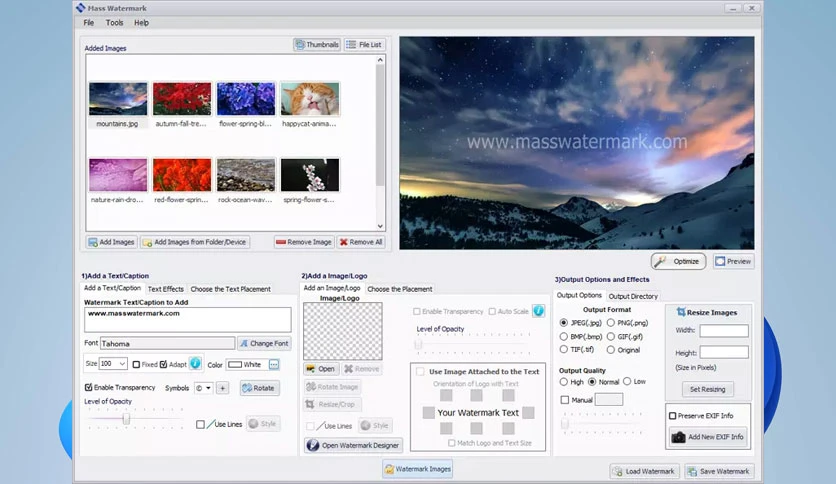Click the blue info icon beside Adapt
Viewport: 836px width, 484px height.
pyautogui.click(x=196, y=364)
